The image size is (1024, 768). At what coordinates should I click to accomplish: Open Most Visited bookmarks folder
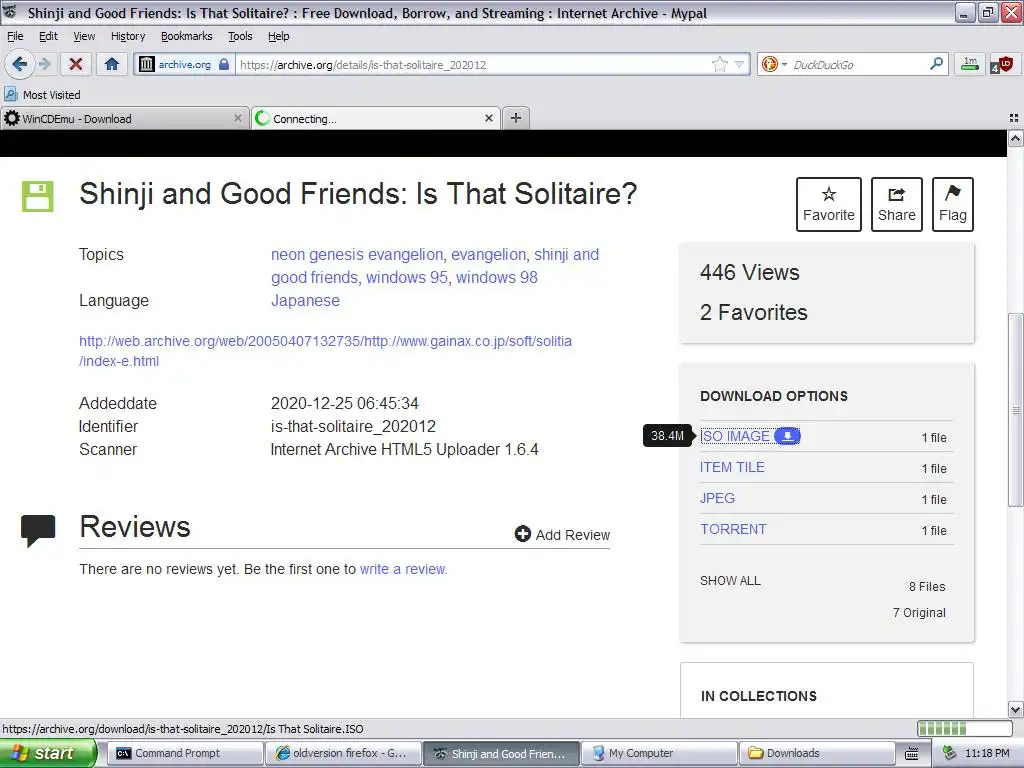tap(42, 95)
